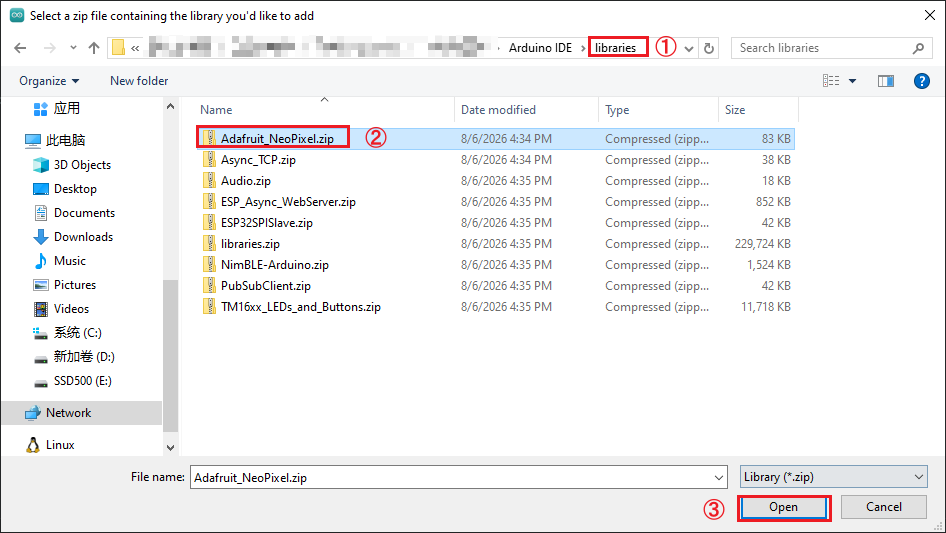Click the File name input field
946x533 pixels.
451,477
